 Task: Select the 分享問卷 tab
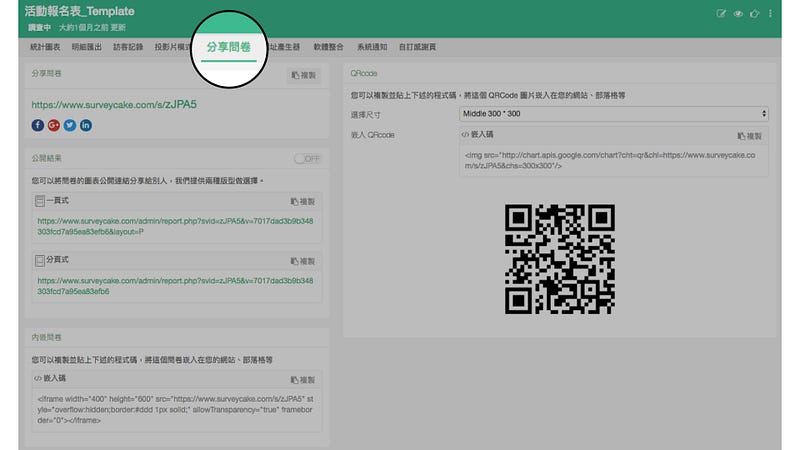[x=229, y=47]
